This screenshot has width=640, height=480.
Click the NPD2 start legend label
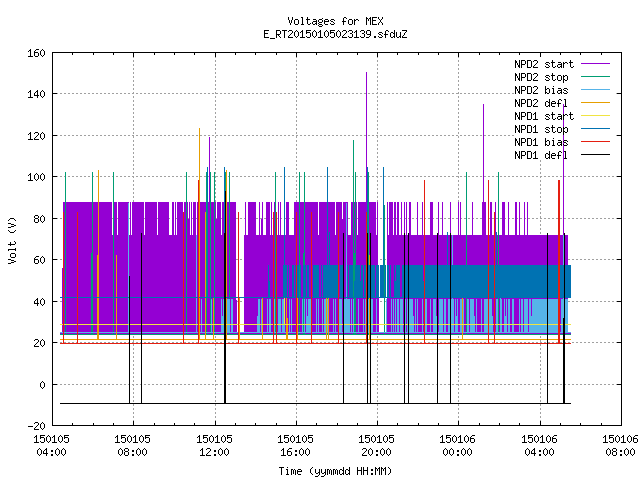click(x=544, y=64)
